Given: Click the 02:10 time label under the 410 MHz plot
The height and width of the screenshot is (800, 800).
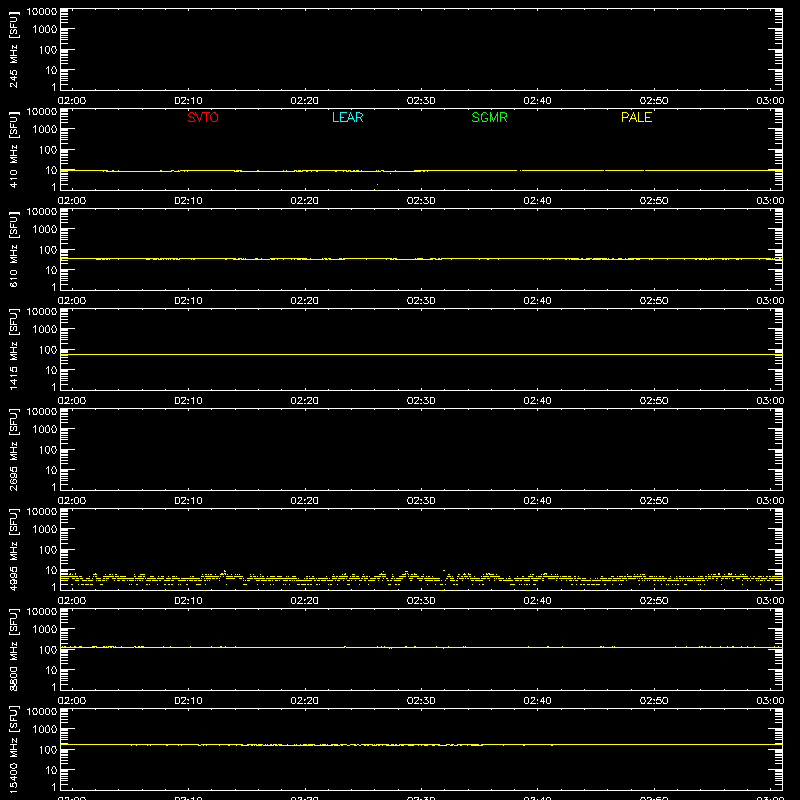Looking at the screenshot, I should tap(188, 201).
